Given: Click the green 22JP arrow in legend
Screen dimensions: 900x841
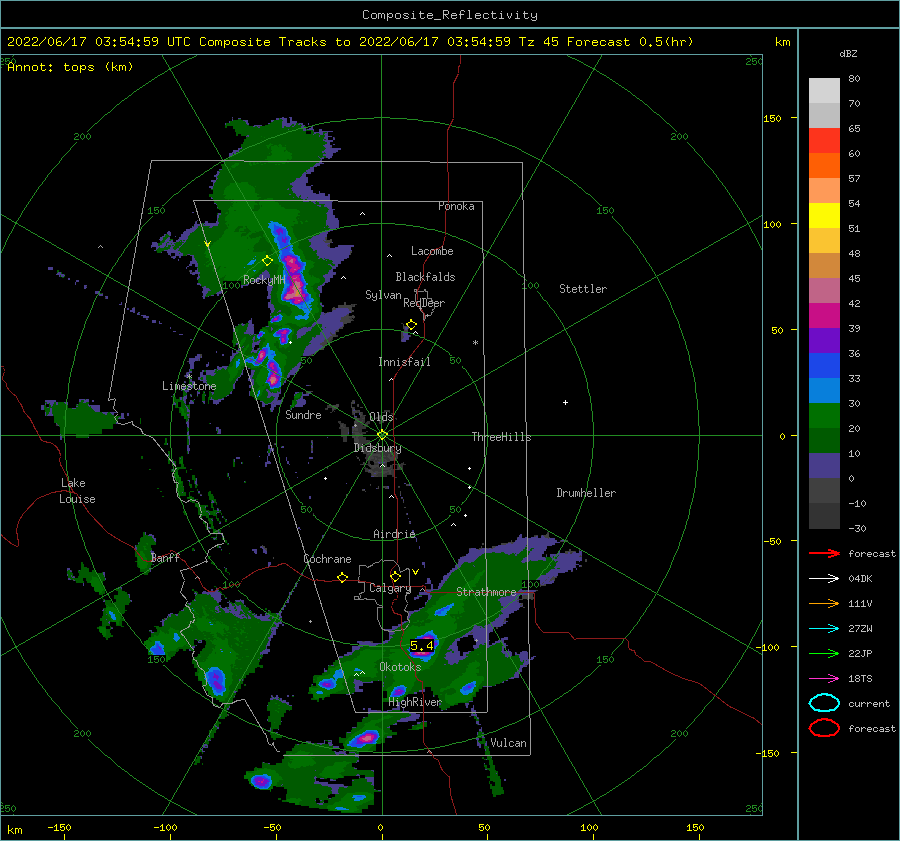Looking at the screenshot, I should 824,653.
